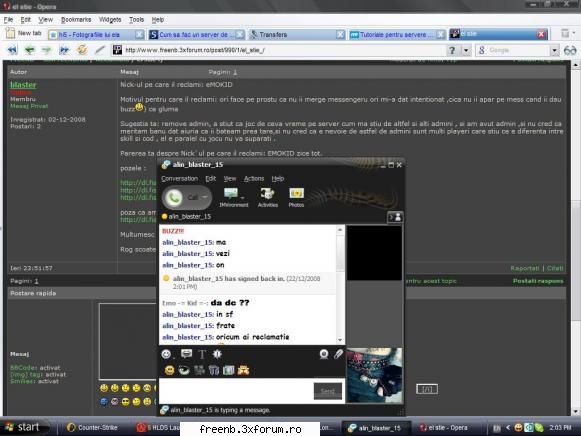Open text formatting T icon
This screenshot has height=436, width=581.
coord(202,355)
